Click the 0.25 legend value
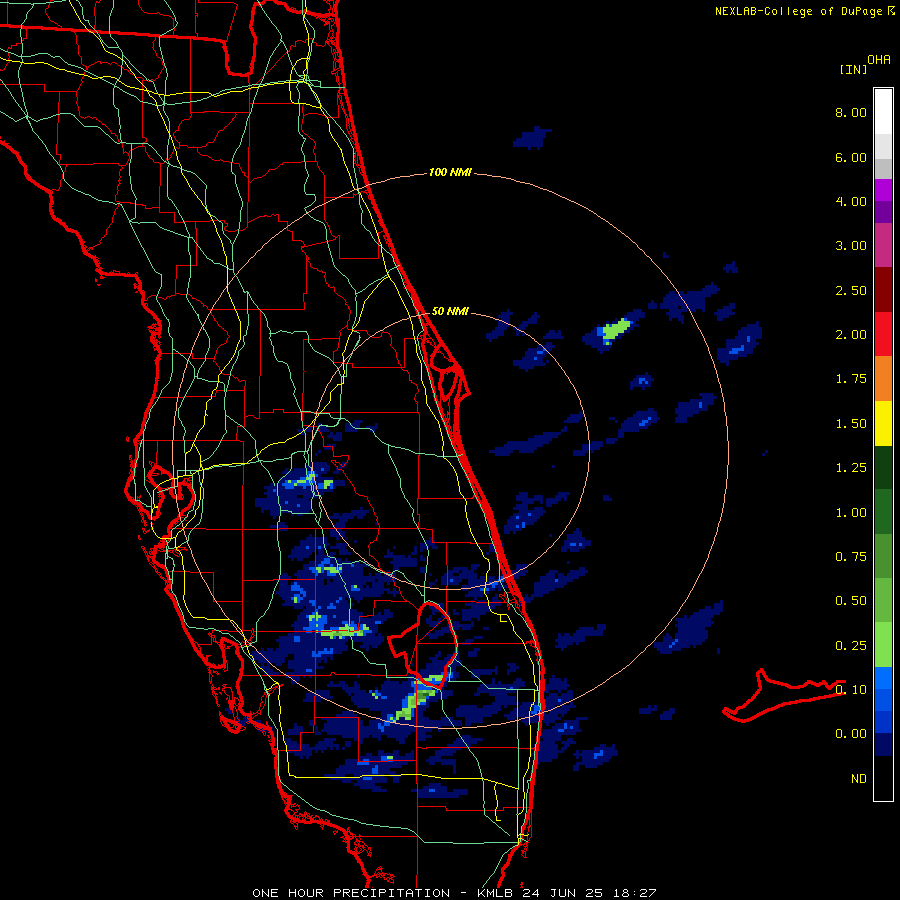 point(851,646)
